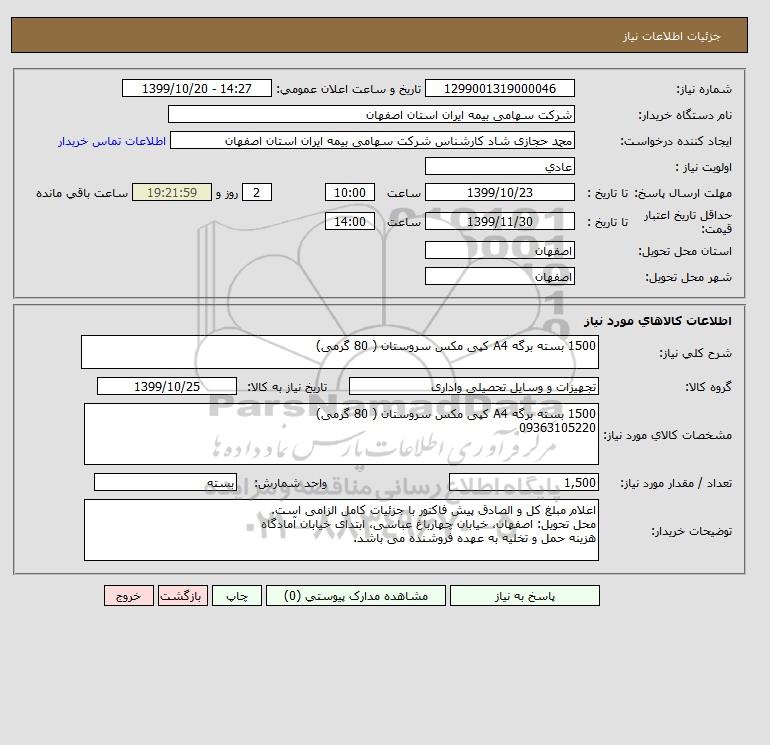The height and width of the screenshot is (745, 770).
Task: Click the توضیحات خریدار label
Action: 691,531
